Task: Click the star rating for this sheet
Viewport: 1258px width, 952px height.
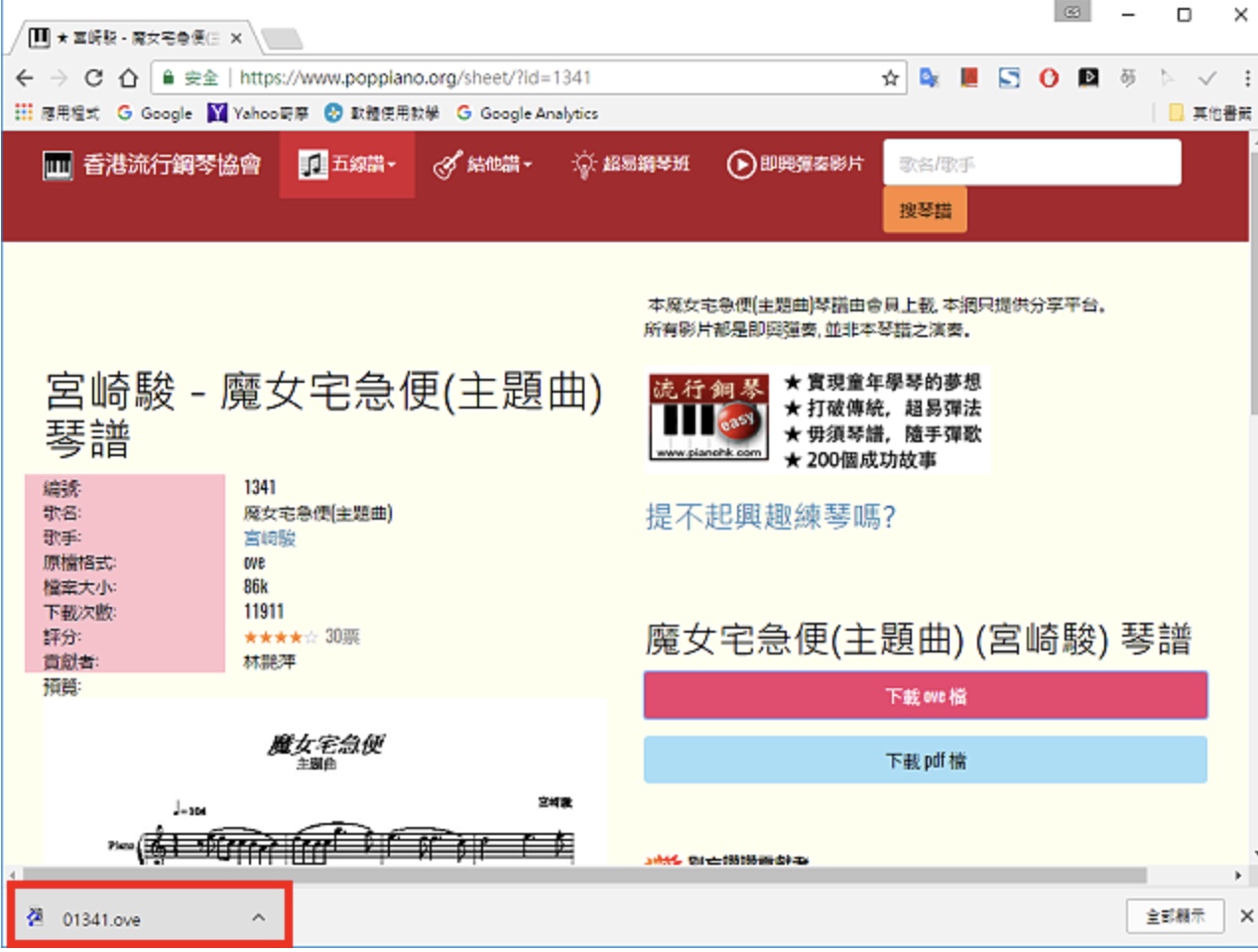Action: 281,638
